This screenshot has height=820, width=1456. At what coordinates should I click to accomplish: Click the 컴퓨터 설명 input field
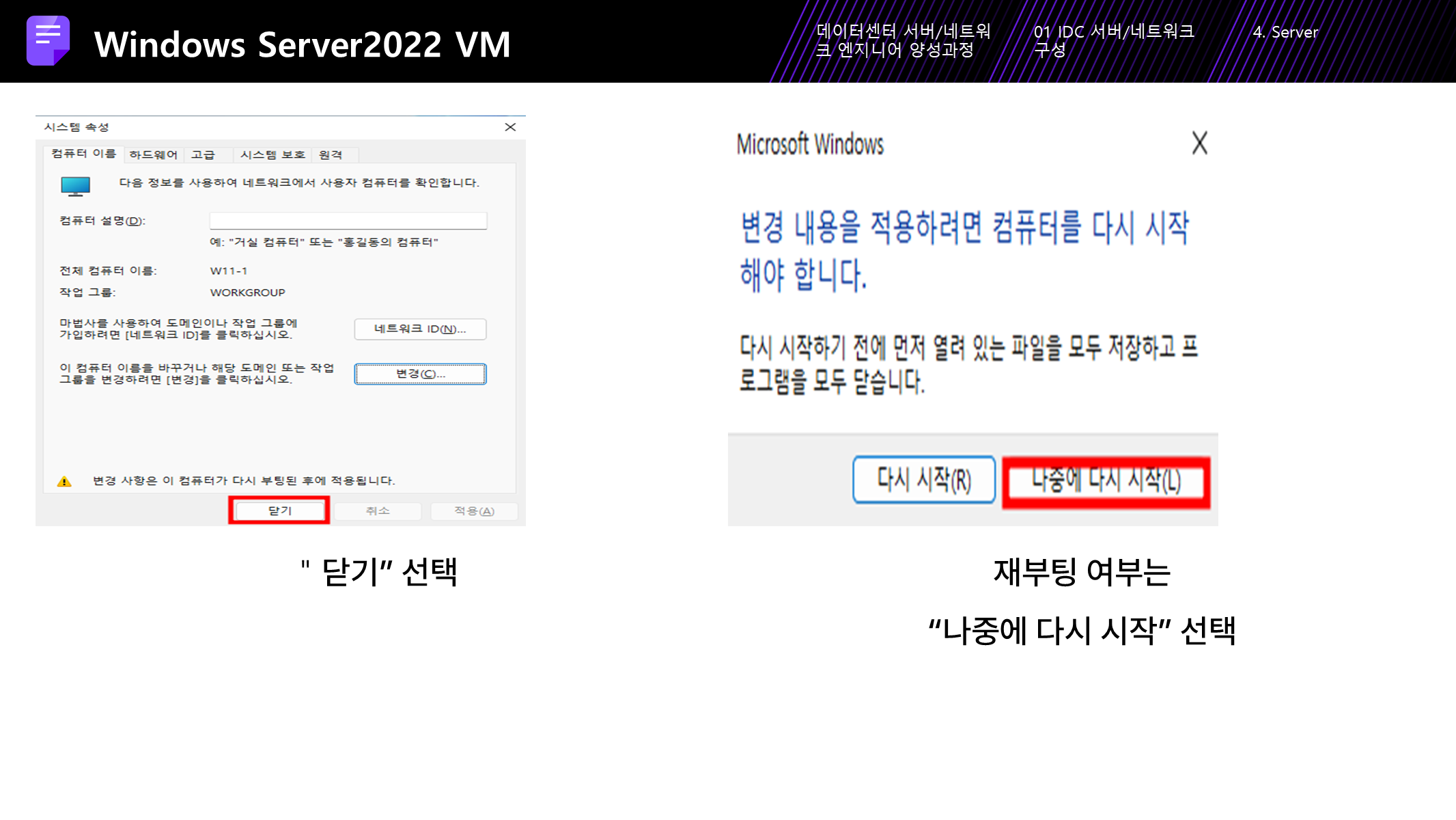tap(348, 221)
